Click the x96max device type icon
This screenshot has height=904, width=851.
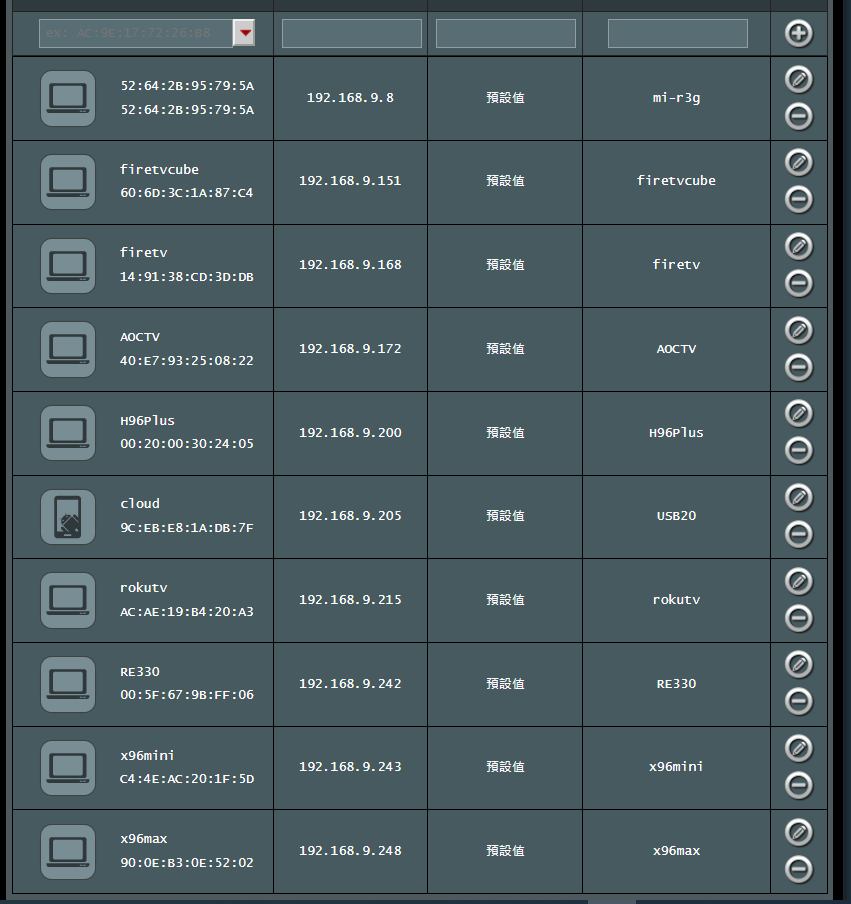68,852
